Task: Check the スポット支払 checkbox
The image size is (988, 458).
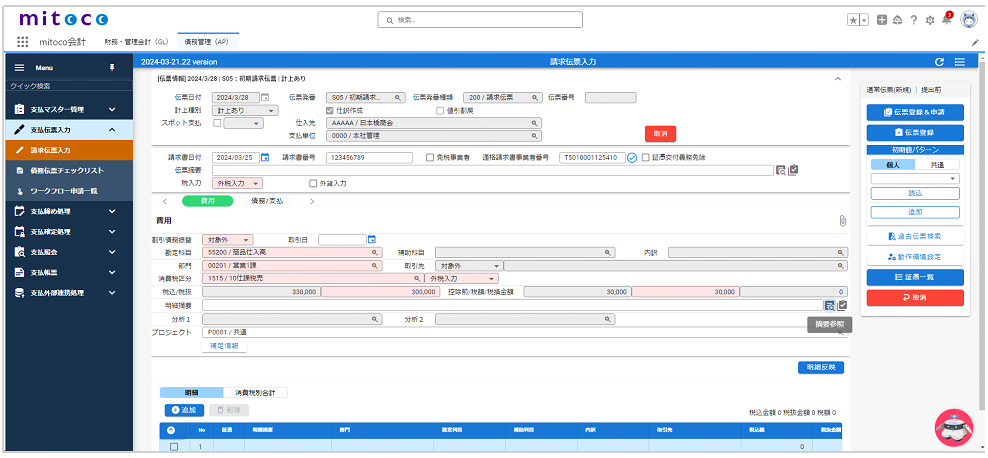Action: point(217,123)
